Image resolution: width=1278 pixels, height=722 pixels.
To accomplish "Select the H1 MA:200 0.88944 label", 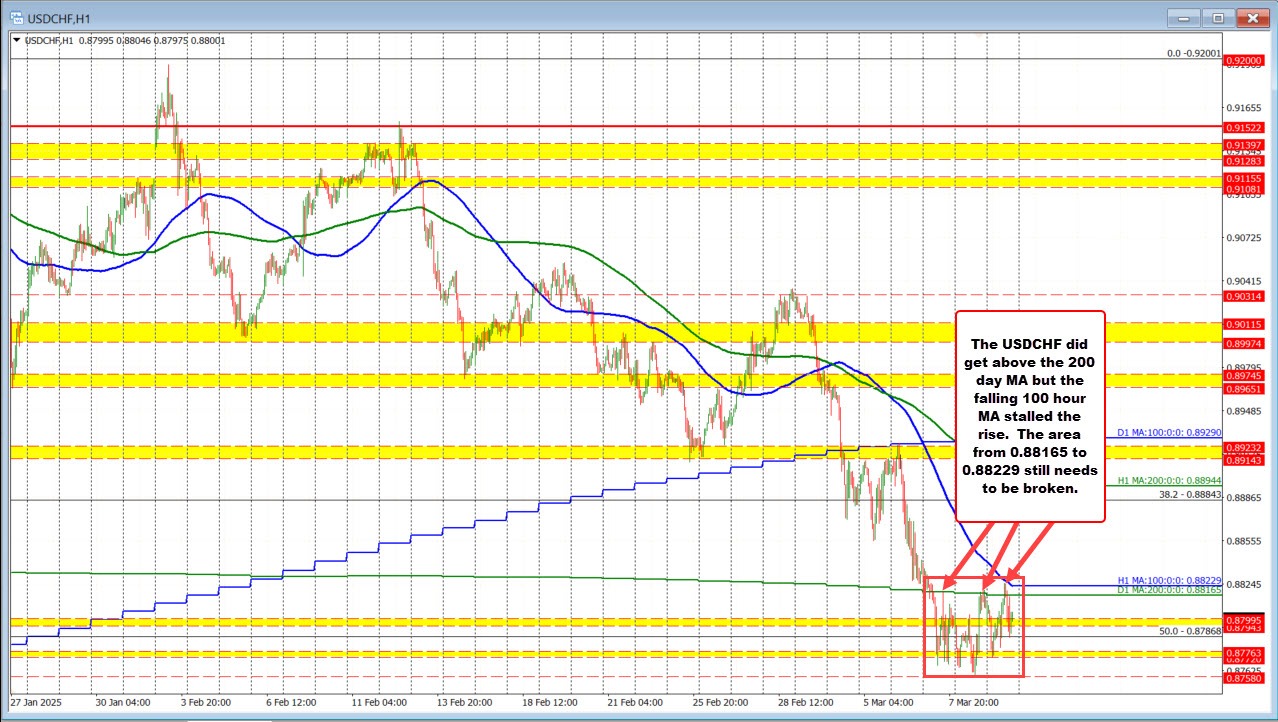I will (1167, 481).
